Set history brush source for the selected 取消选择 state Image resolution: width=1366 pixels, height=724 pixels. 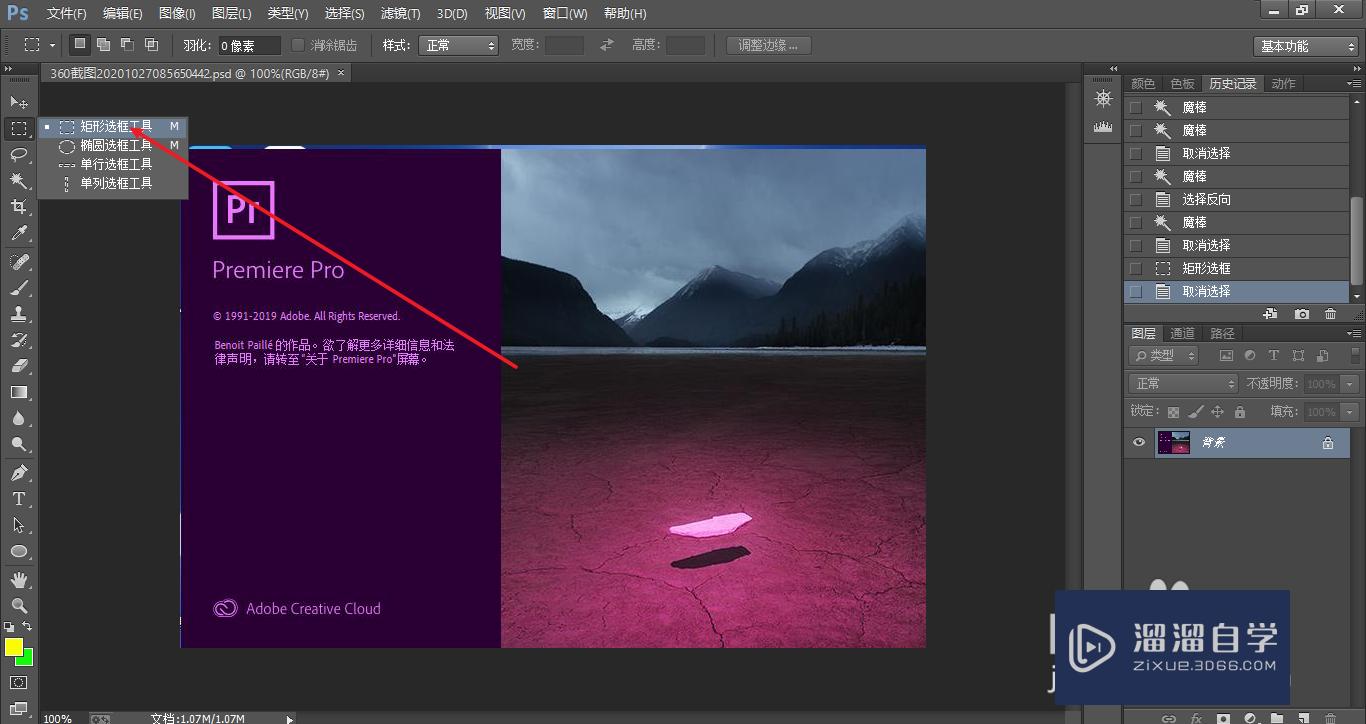point(1135,291)
